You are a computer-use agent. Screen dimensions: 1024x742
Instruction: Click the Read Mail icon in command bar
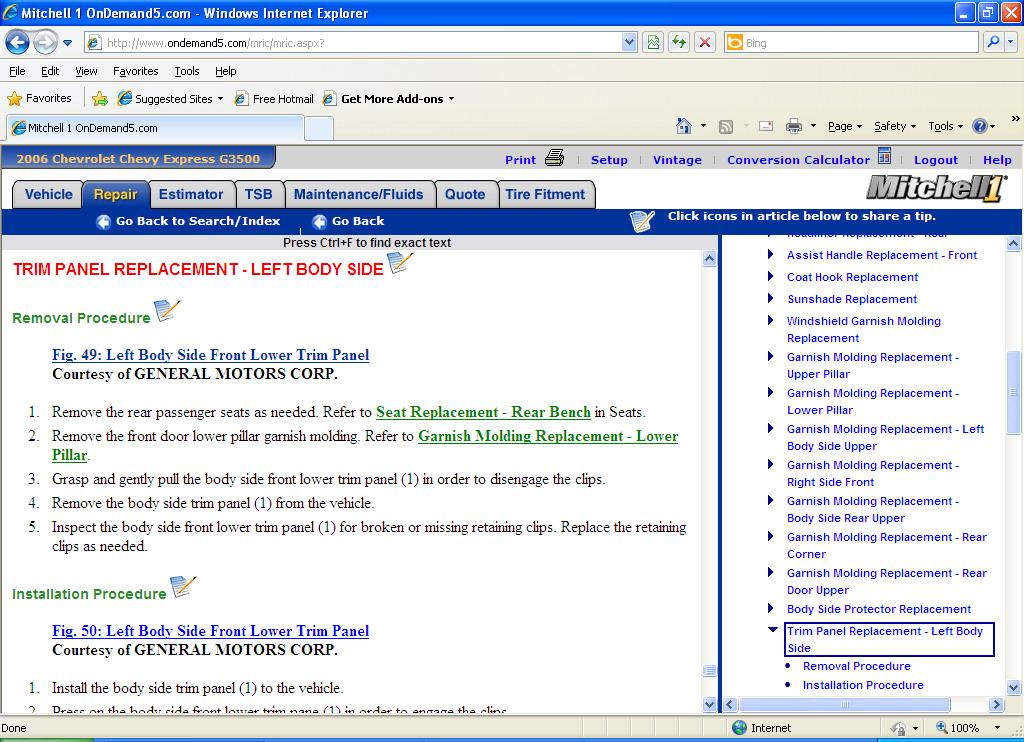tap(766, 126)
